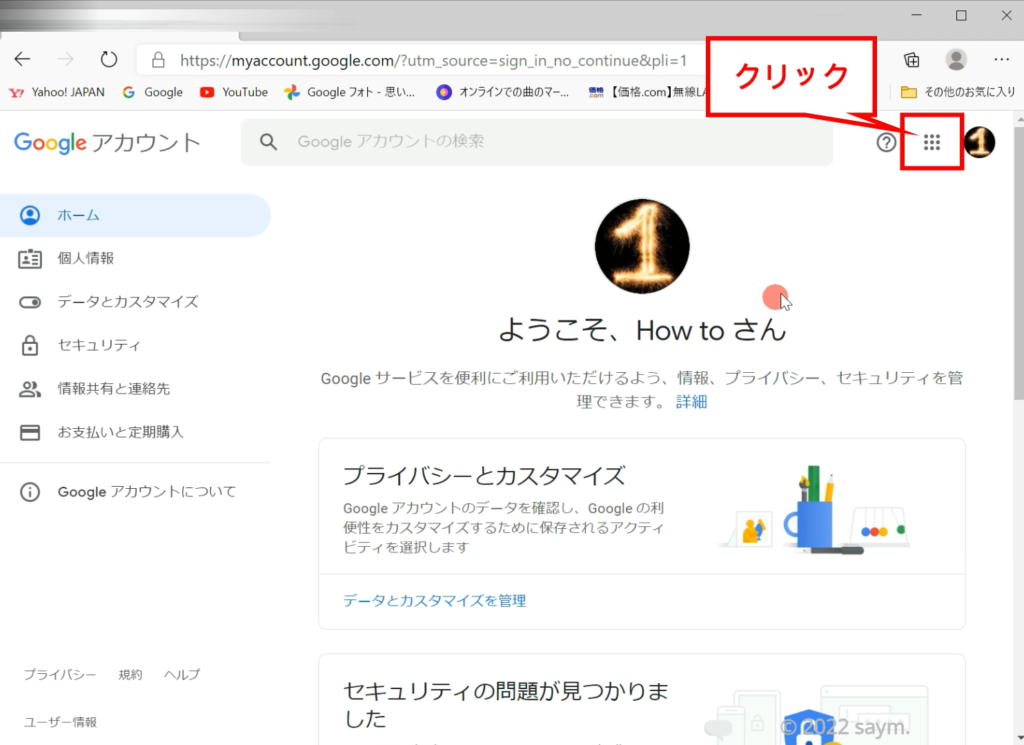Image resolution: width=1024 pixels, height=745 pixels.
Task: Open browser settings ellipsis menu
Action: point(1001,59)
